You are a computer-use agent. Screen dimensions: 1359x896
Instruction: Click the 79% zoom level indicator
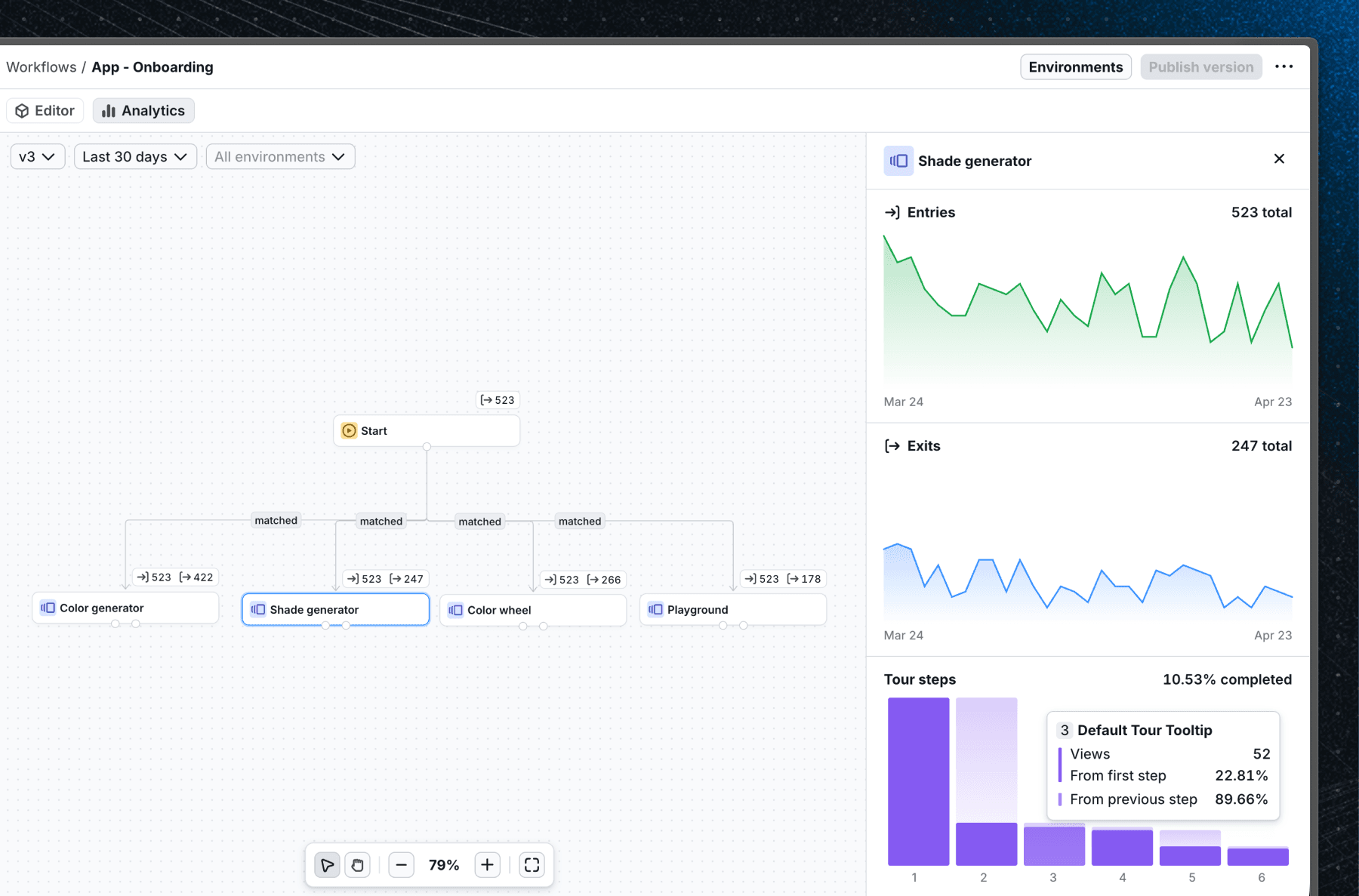click(x=444, y=865)
